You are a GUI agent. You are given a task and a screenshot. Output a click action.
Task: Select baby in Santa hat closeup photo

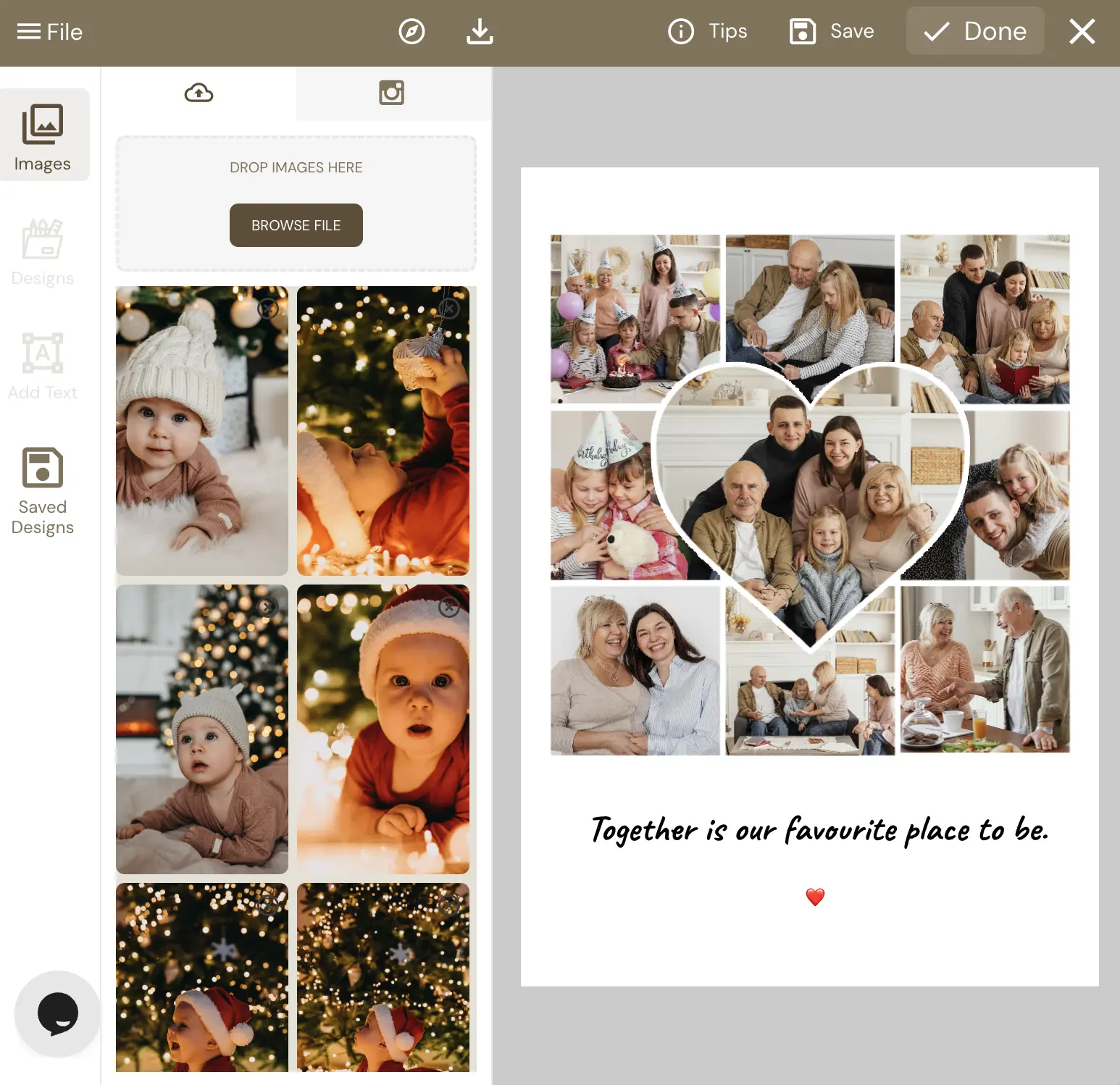(x=383, y=729)
